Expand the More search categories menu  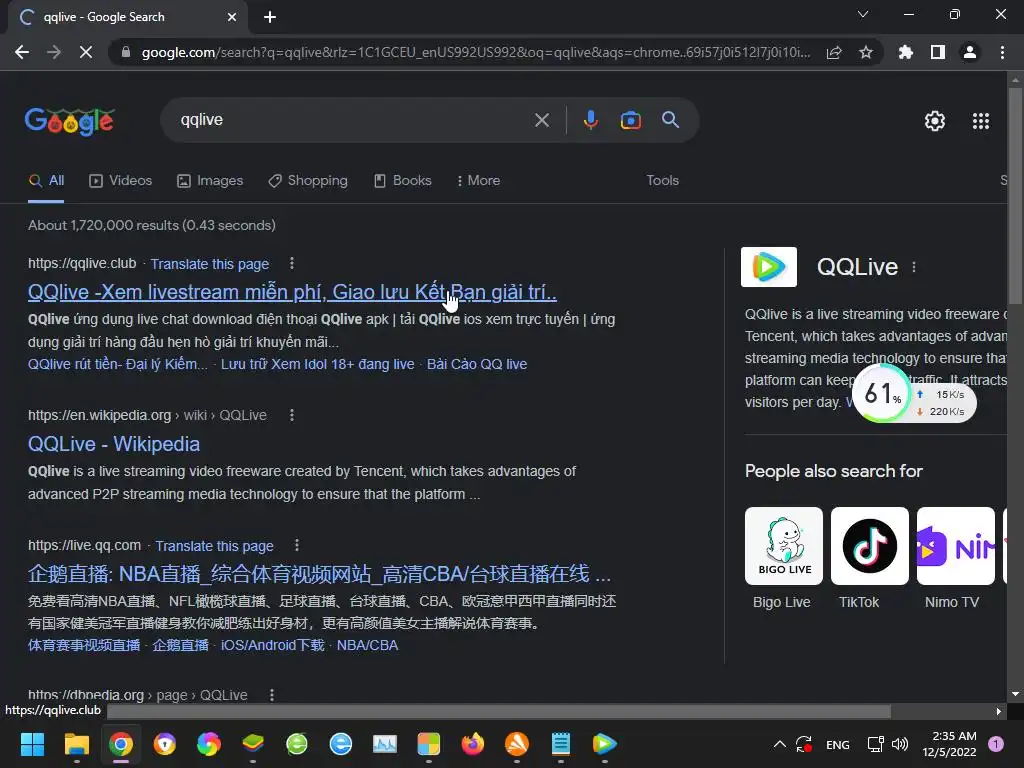point(479,181)
